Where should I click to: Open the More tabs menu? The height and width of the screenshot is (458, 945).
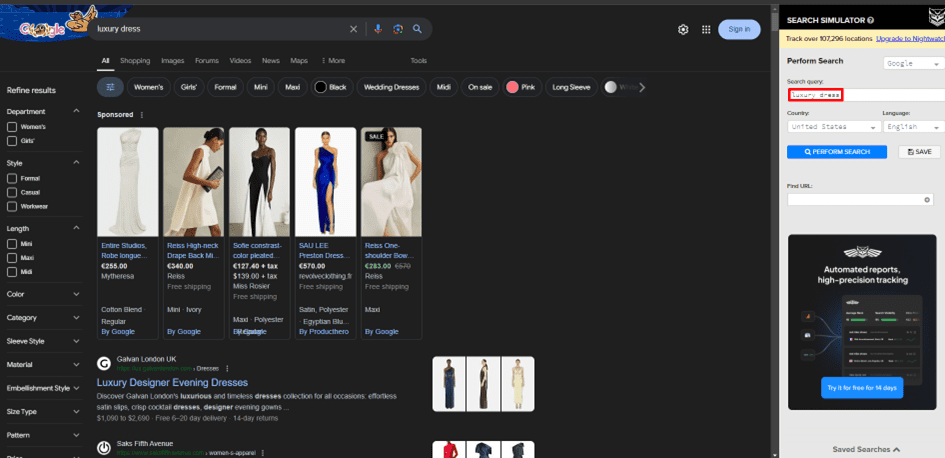coord(333,61)
